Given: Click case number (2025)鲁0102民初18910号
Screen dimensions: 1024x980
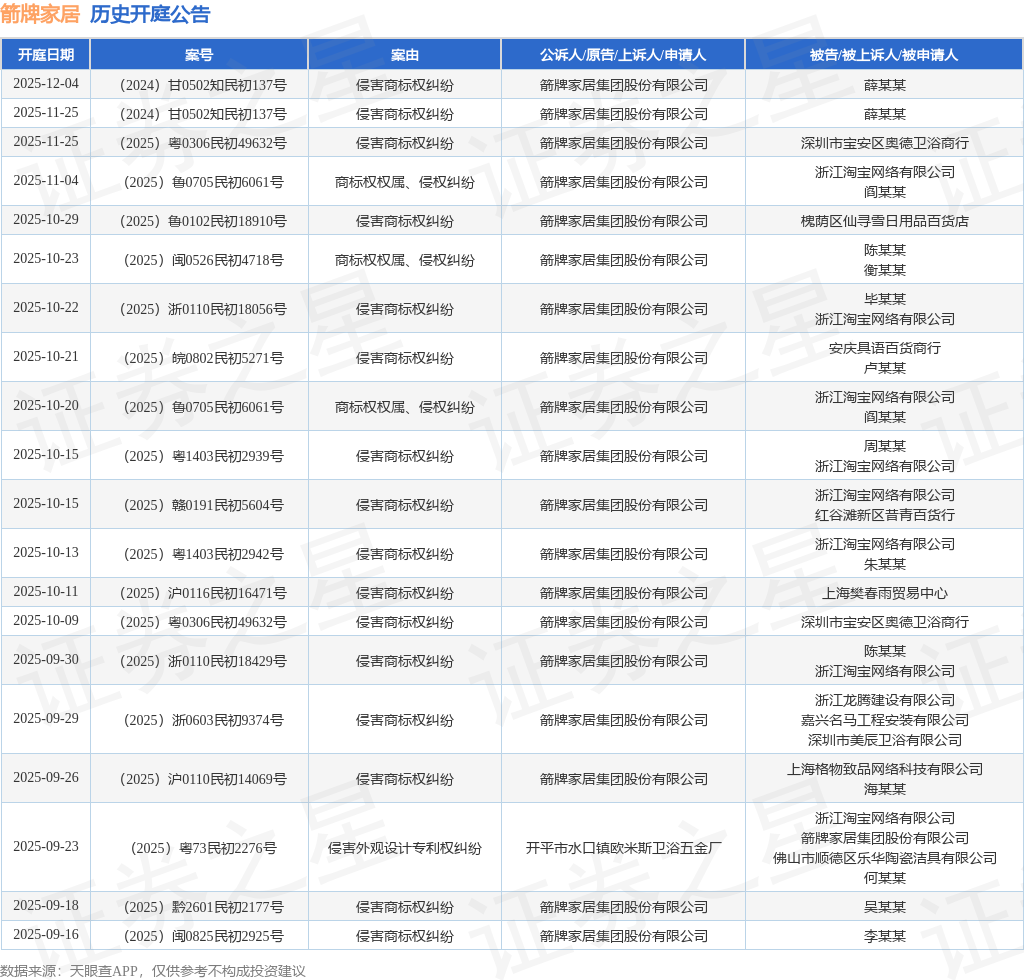Looking at the screenshot, I should pyautogui.click(x=203, y=221).
